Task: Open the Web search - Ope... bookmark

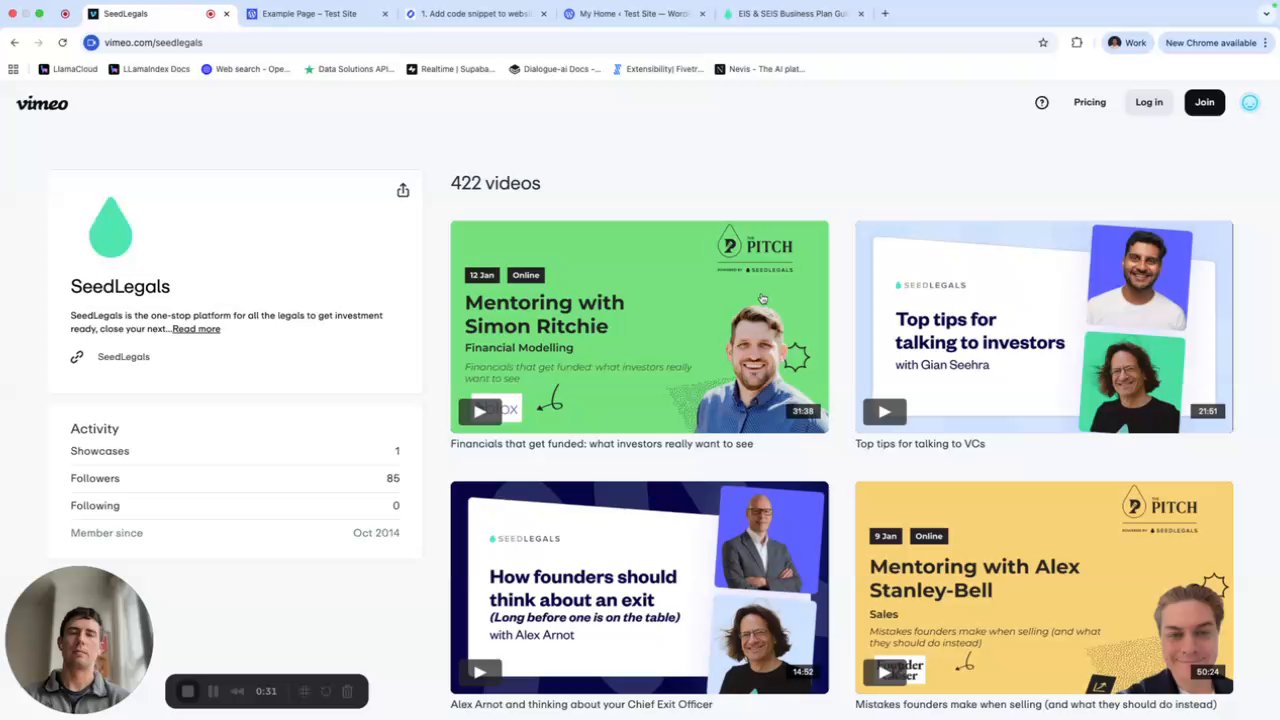Action: (x=245, y=69)
